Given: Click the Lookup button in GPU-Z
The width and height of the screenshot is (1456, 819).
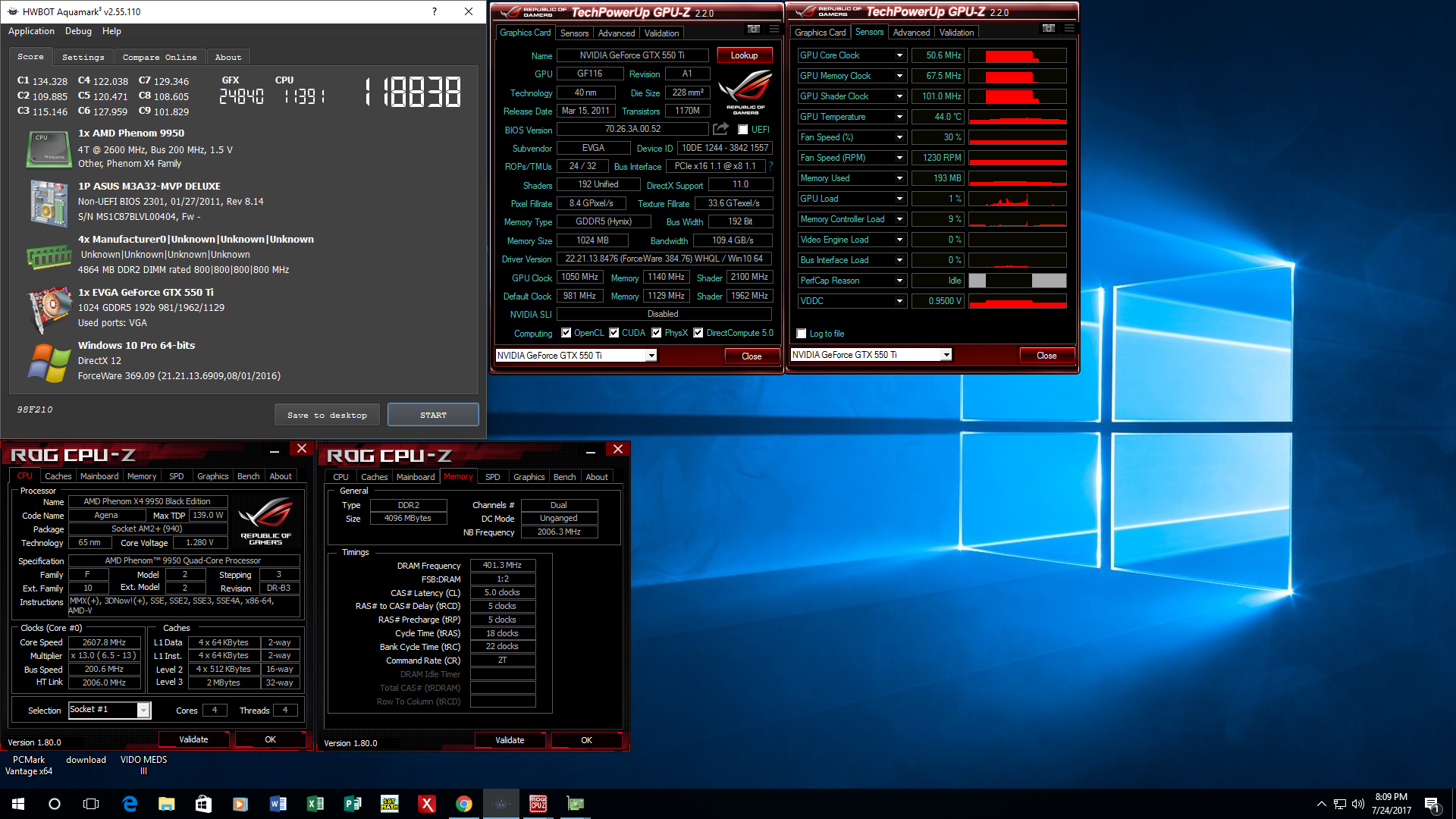Looking at the screenshot, I should (744, 55).
